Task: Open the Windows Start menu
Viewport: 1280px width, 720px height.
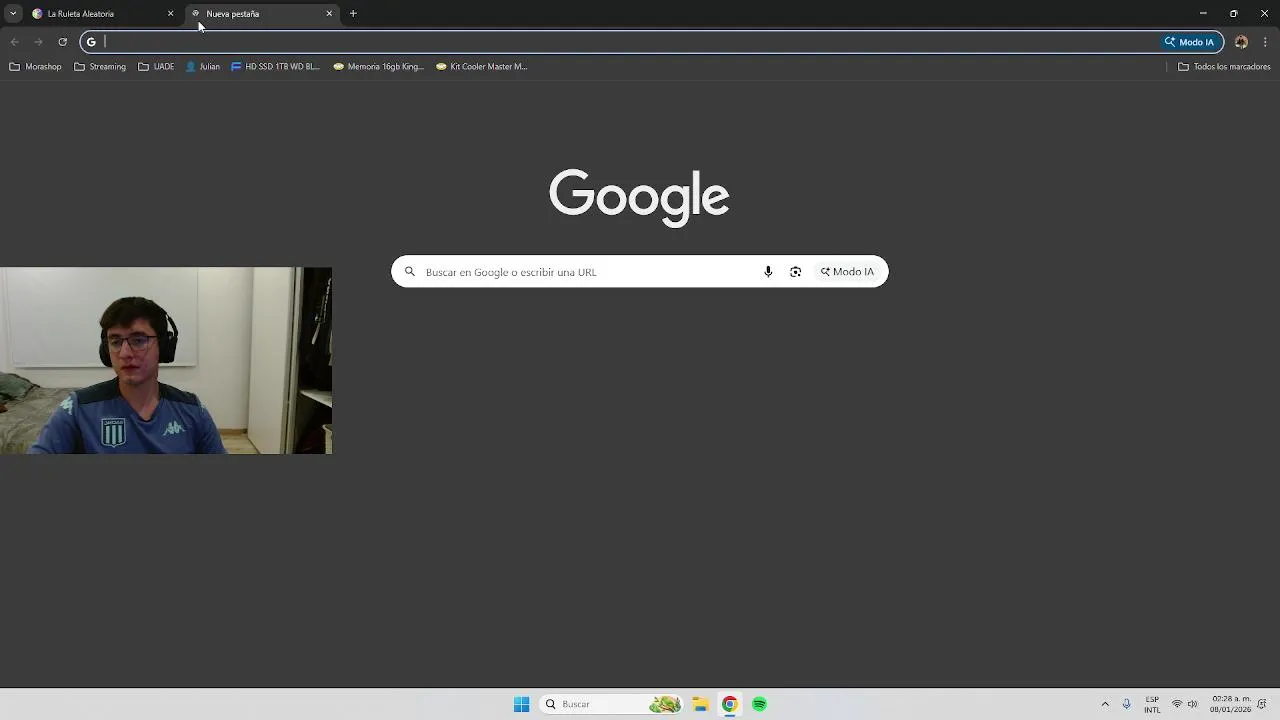Action: (x=521, y=704)
